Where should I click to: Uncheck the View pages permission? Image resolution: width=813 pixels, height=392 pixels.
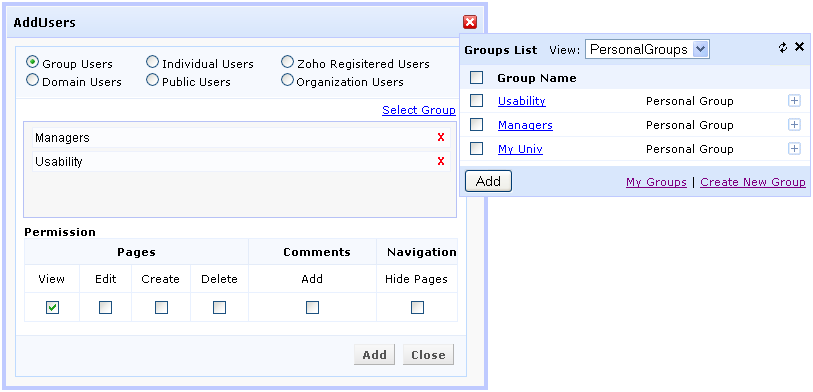[x=52, y=307]
